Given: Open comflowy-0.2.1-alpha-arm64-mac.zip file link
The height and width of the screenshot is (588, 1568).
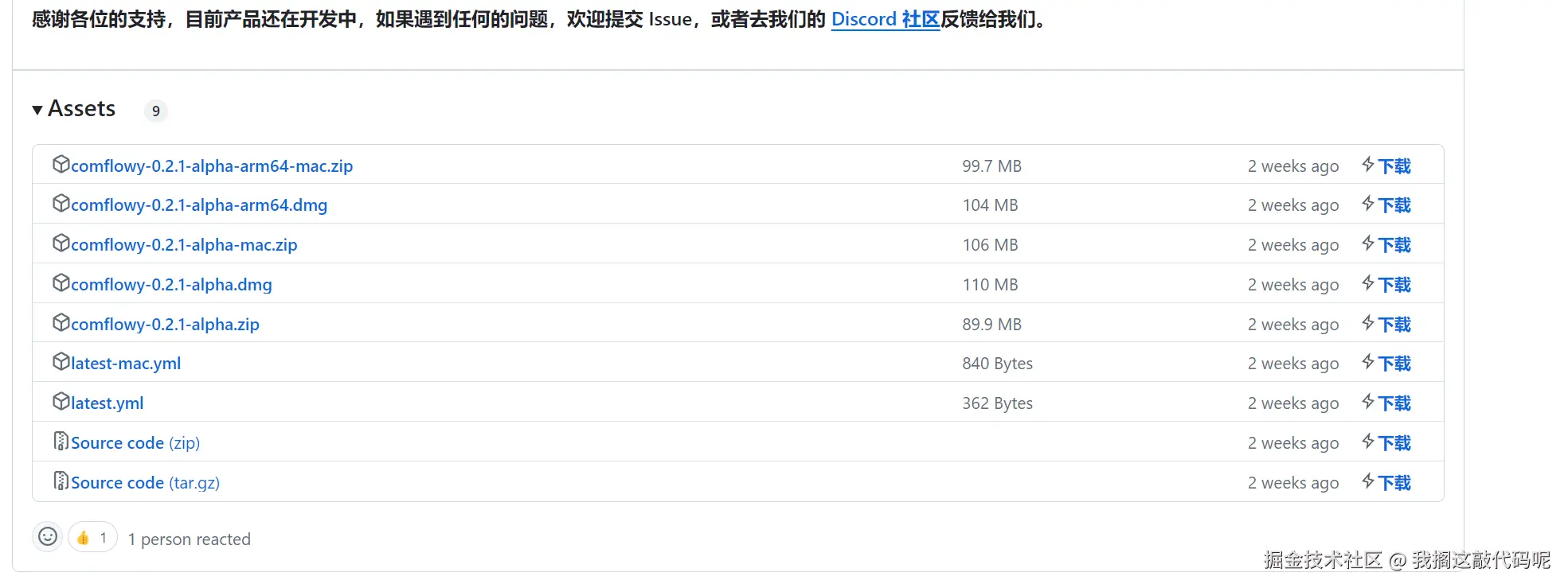Looking at the screenshot, I should [212, 165].
